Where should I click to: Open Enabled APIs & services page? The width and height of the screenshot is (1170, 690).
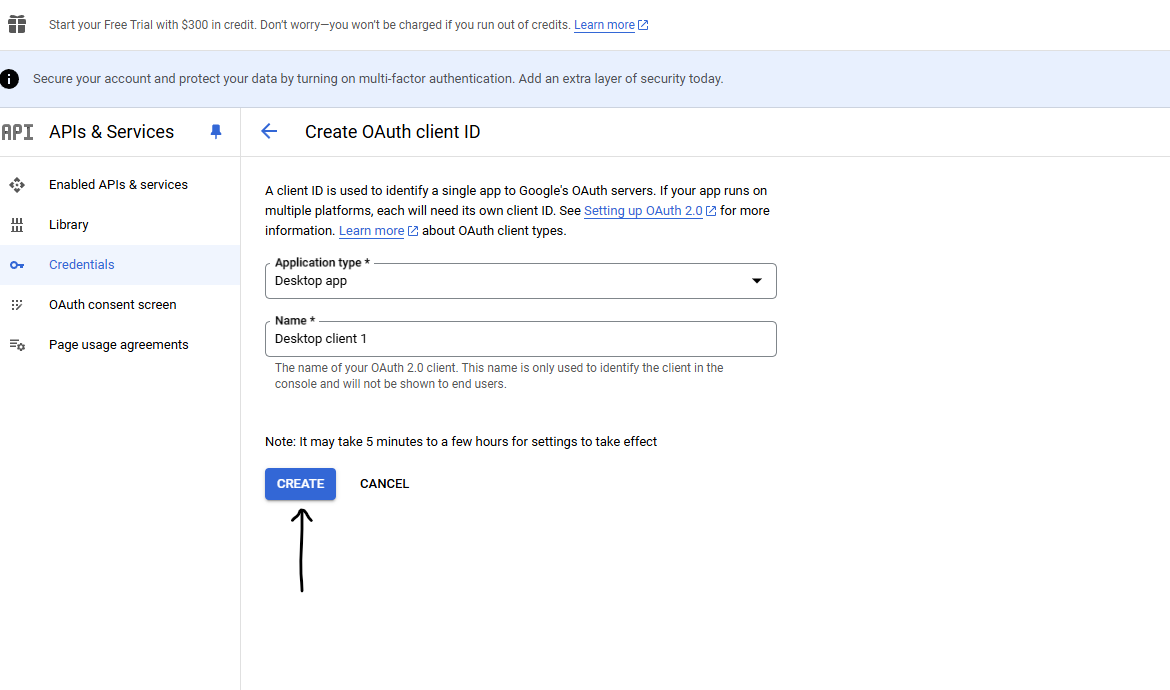(x=118, y=185)
